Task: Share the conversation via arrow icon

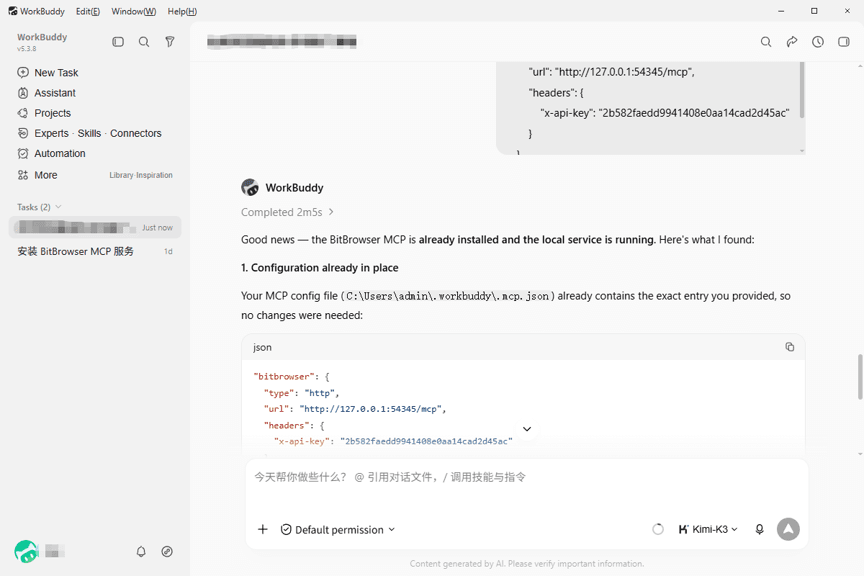Action: tap(792, 42)
